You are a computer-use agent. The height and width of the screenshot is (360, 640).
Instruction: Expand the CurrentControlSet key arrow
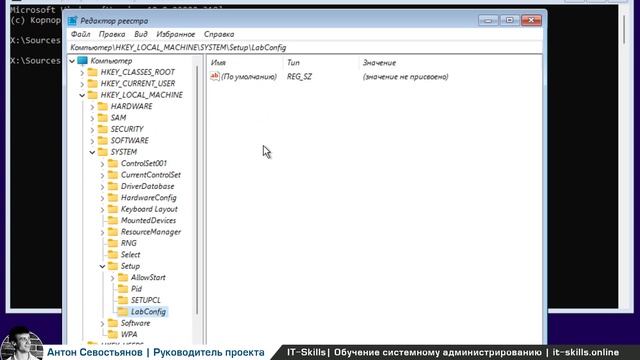[102, 175]
